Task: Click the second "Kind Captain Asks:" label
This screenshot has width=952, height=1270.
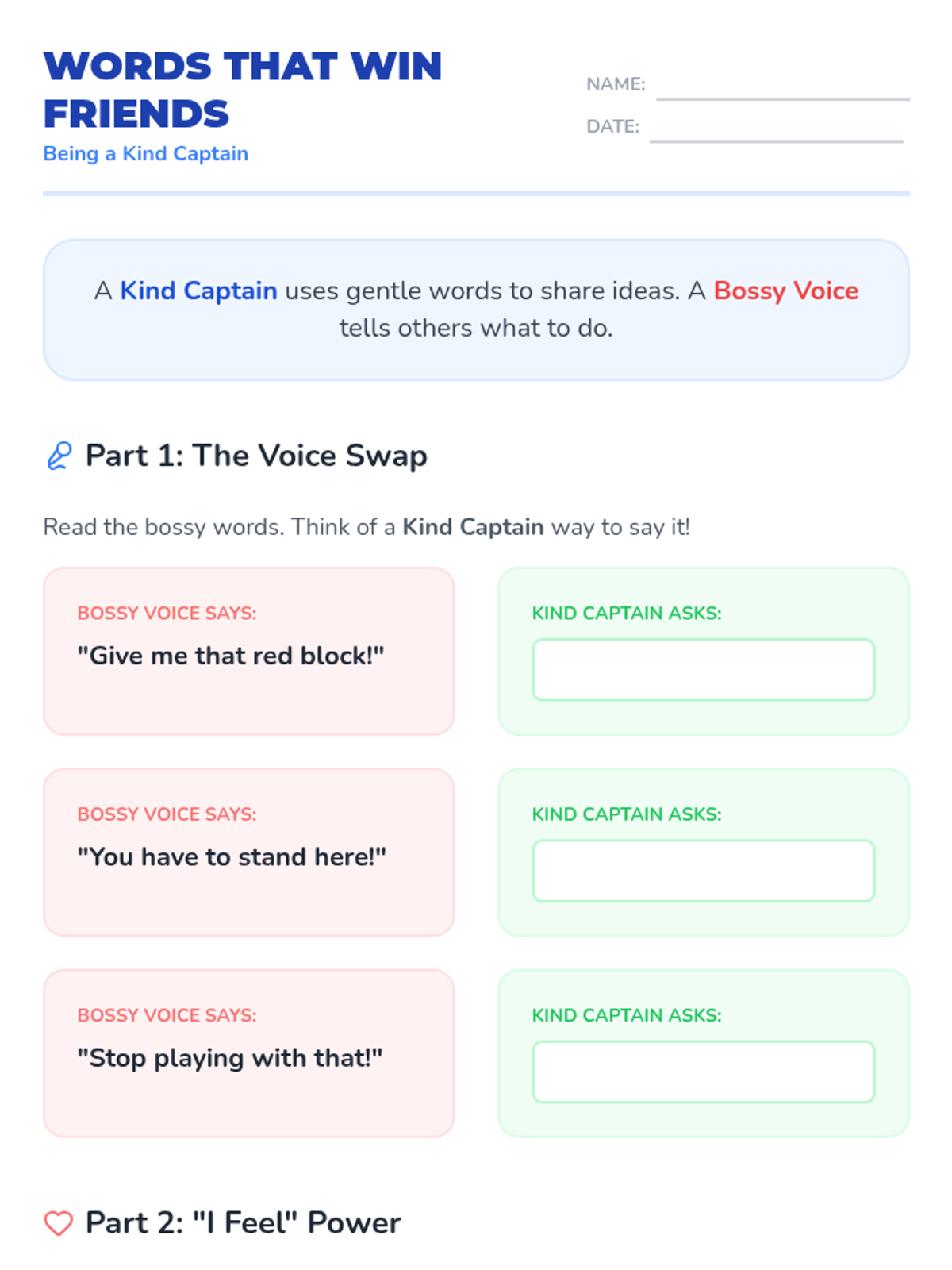Action: point(627,814)
